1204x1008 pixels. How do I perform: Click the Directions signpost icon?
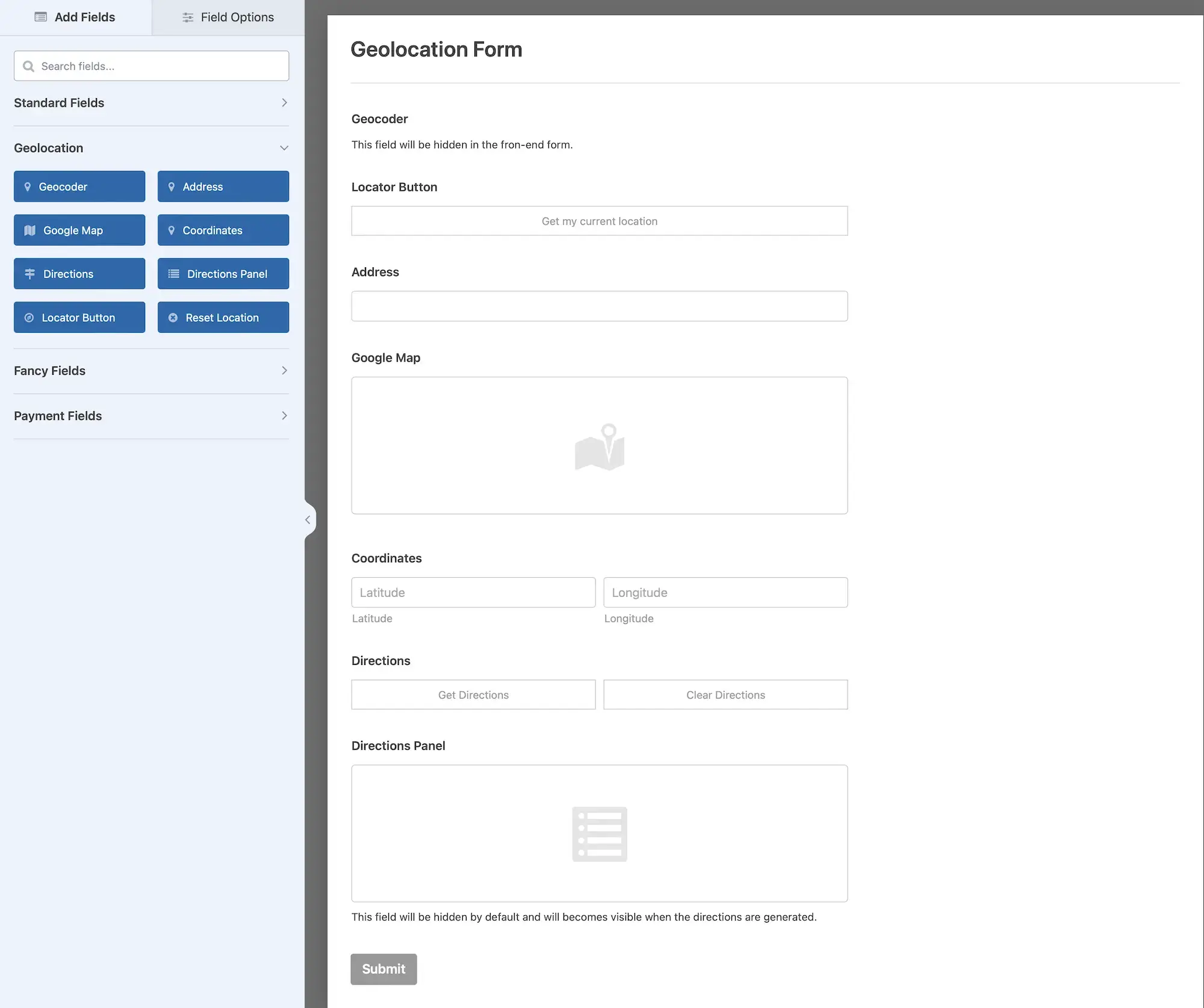29,274
